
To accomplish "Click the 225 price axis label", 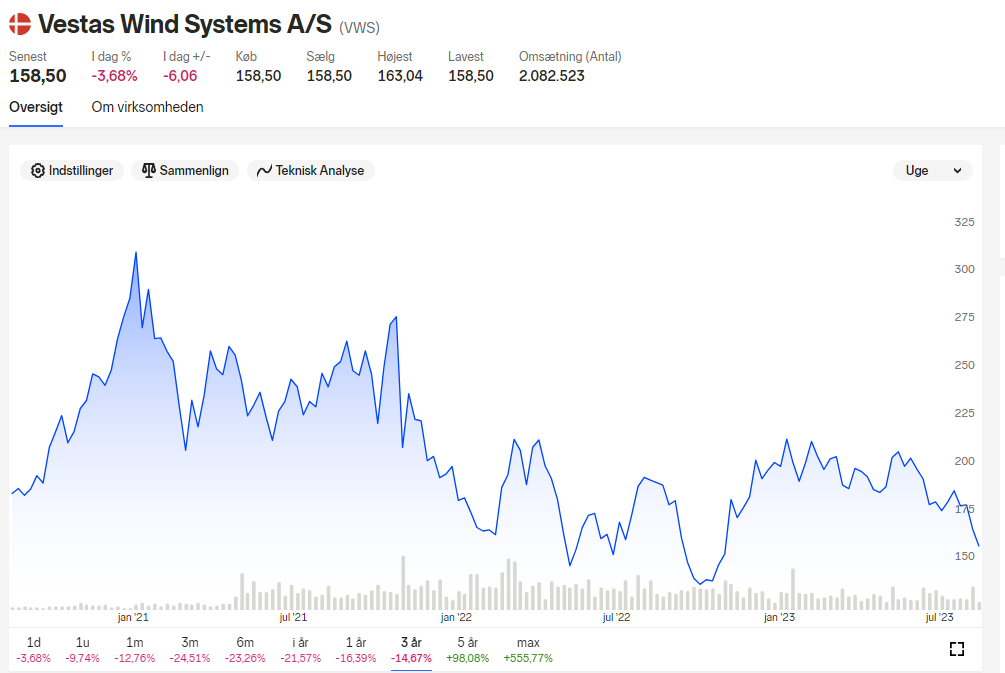I will (x=964, y=413).
